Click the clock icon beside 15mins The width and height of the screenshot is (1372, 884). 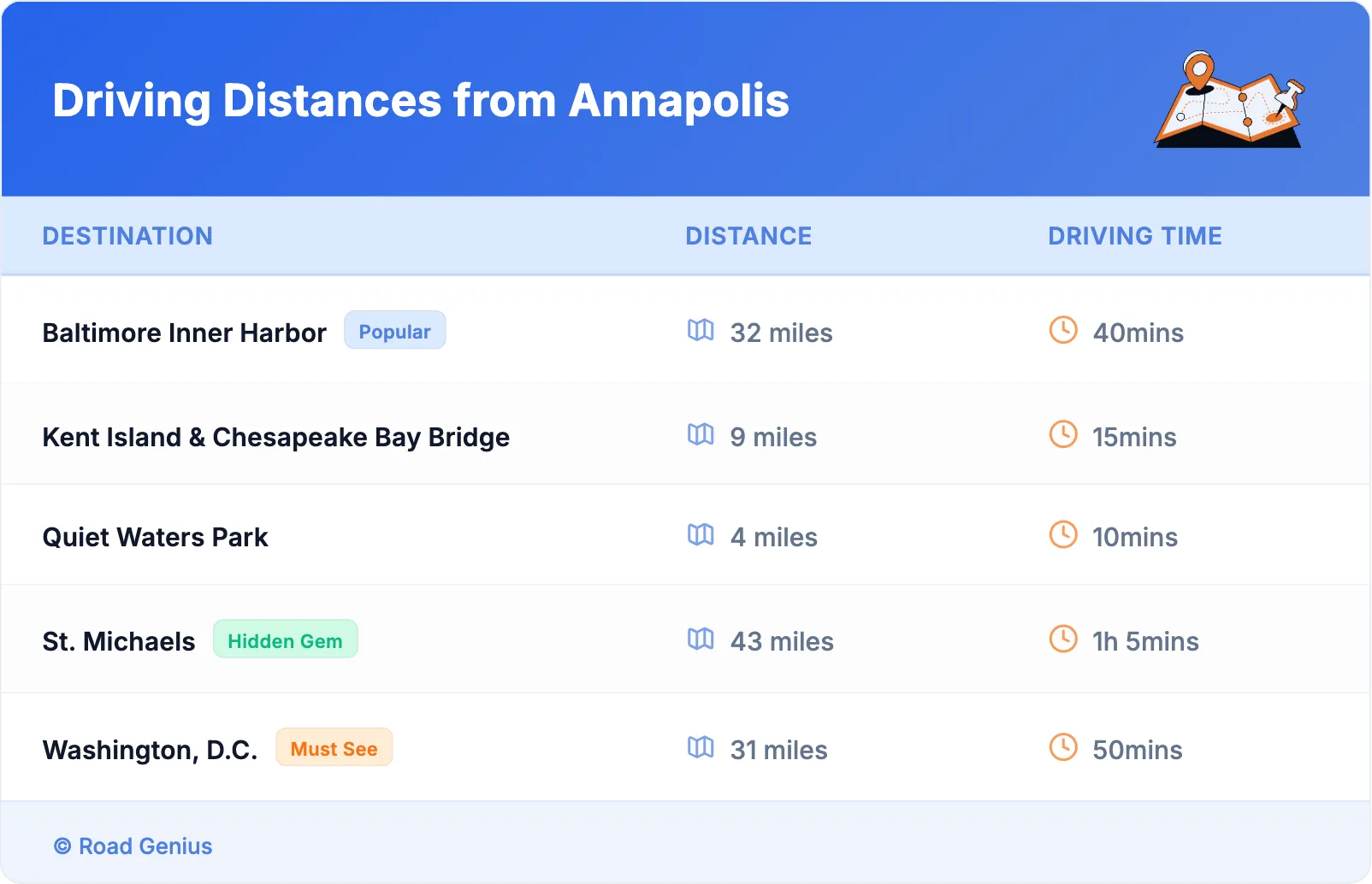click(1063, 434)
